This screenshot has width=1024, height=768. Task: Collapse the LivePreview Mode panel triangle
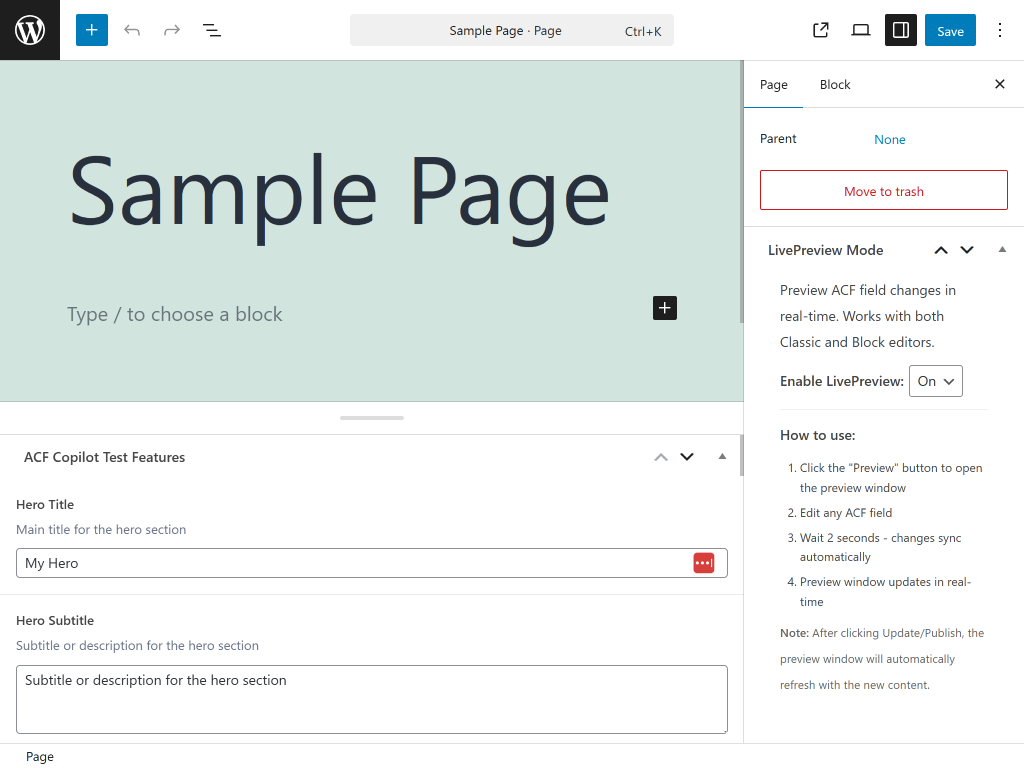tap(1002, 250)
